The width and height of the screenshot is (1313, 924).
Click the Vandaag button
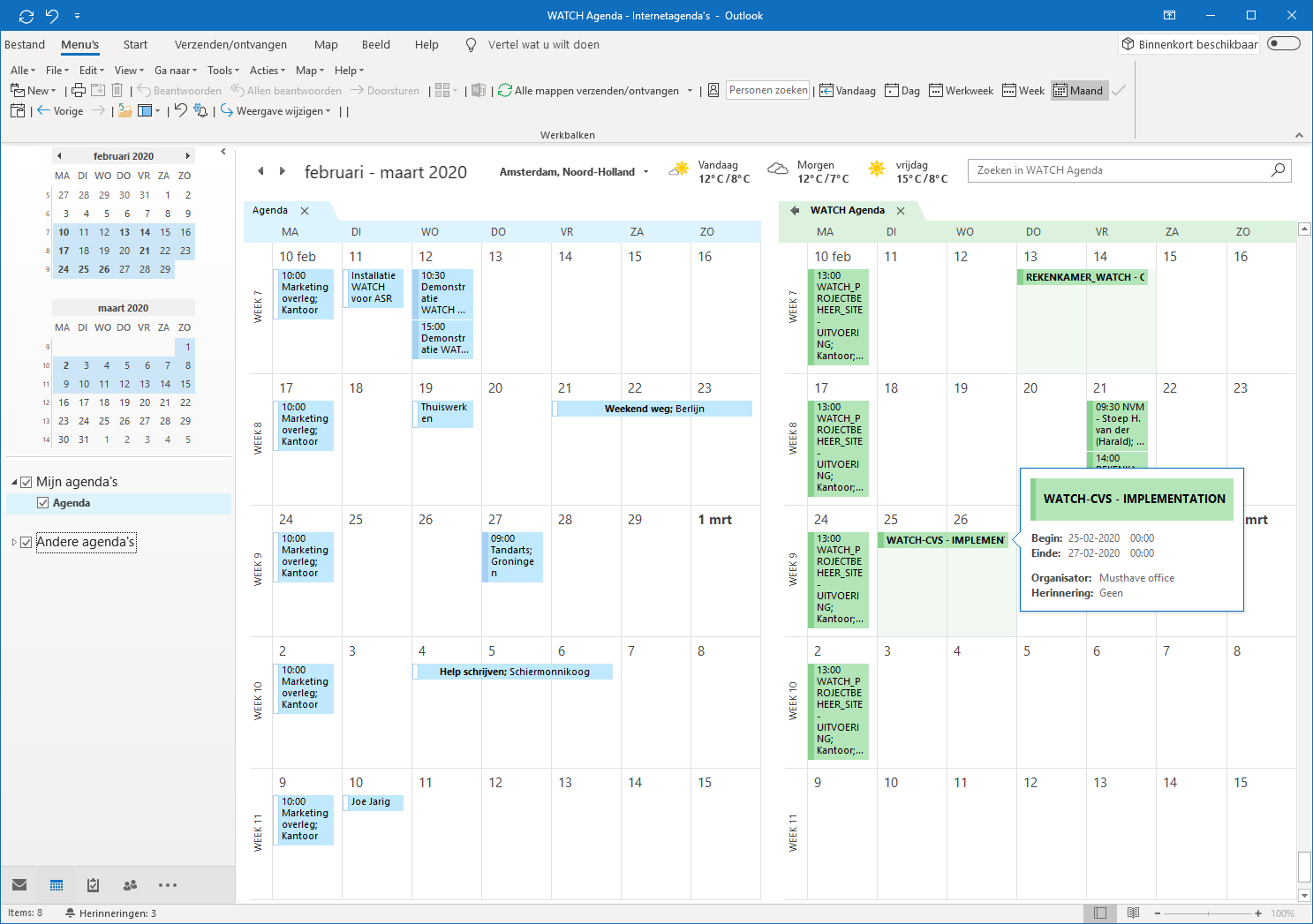pyautogui.click(x=848, y=90)
